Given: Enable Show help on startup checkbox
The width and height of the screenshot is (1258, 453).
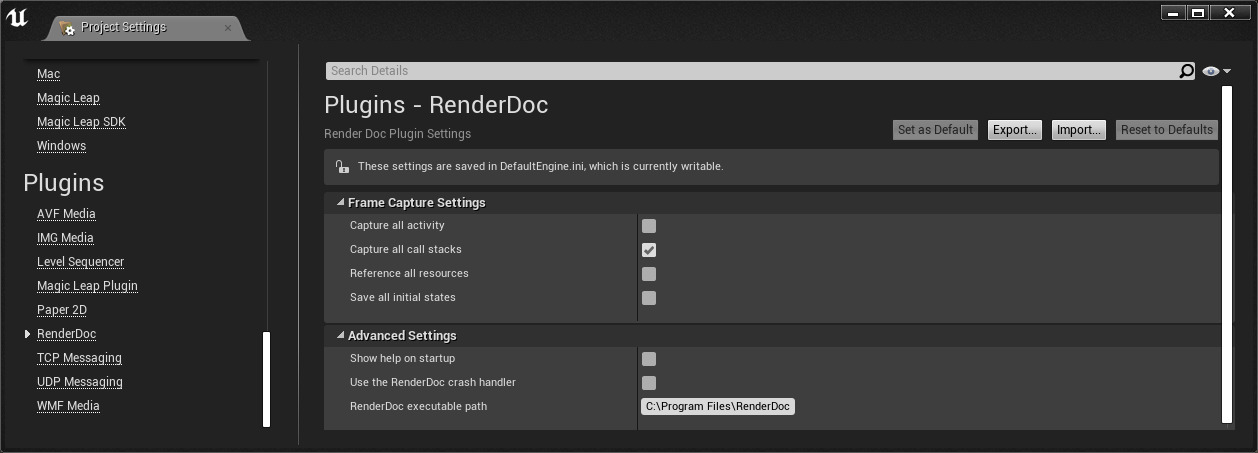Looking at the screenshot, I should (649, 359).
